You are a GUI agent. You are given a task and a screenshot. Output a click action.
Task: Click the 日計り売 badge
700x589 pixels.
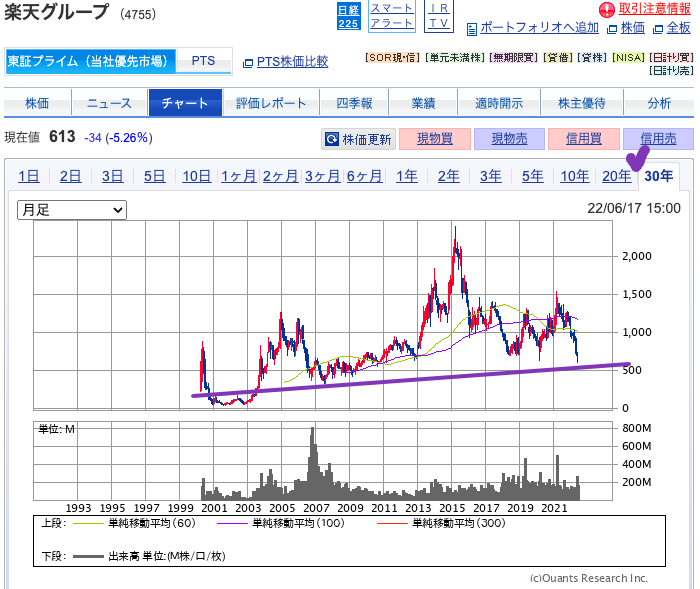pyautogui.click(x=671, y=71)
